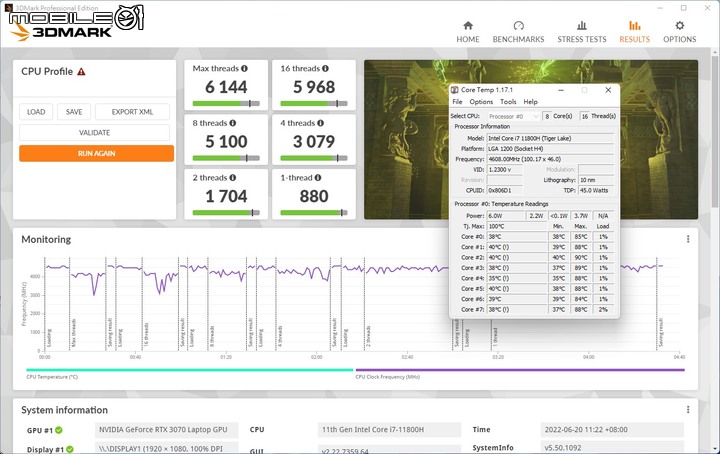Image resolution: width=720 pixels, height=454 pixels.
Task: Switch to STRESS TESTS tab
Action: tap(581, 32)
